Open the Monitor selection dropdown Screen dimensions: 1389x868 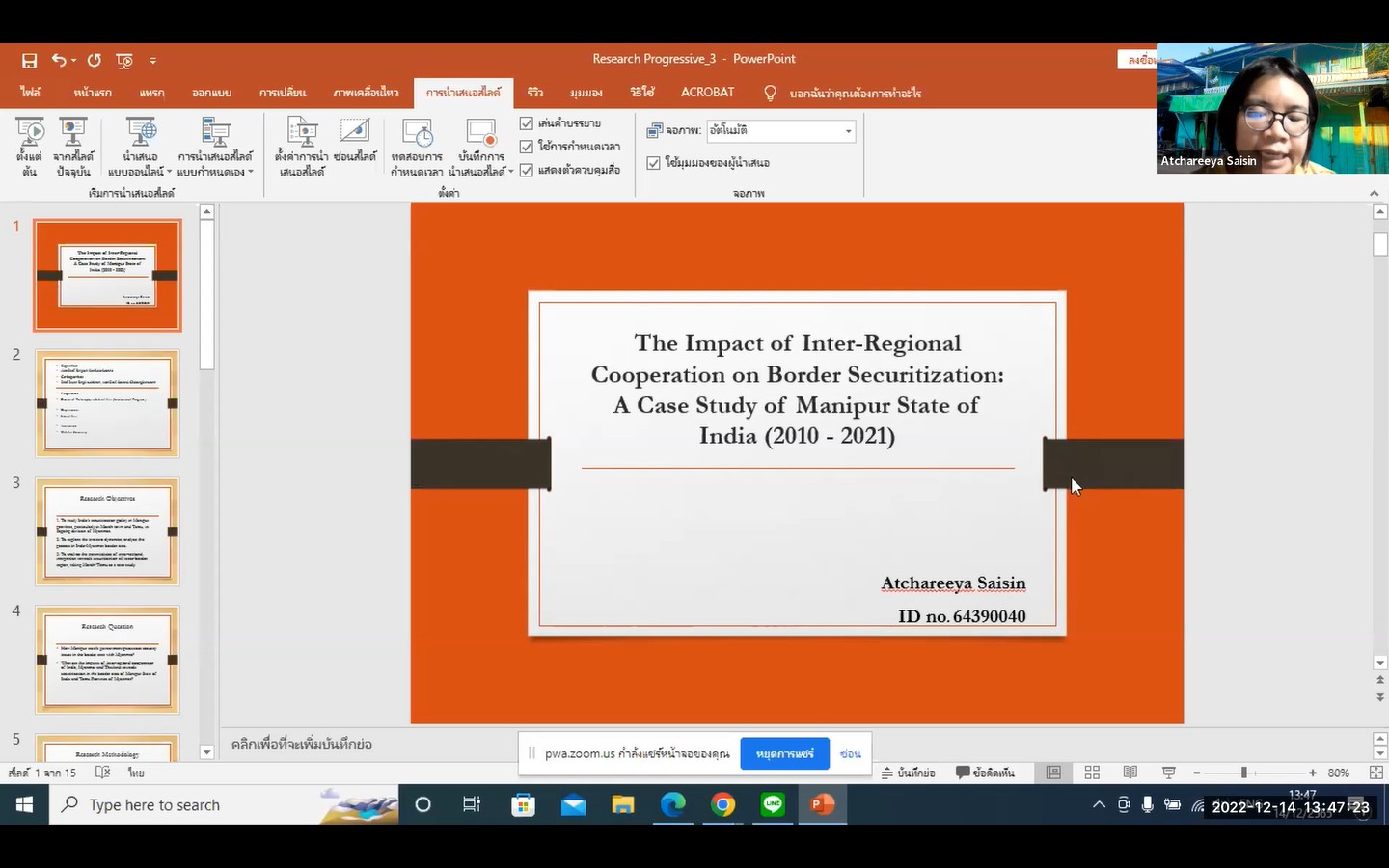tap(848, 131)
